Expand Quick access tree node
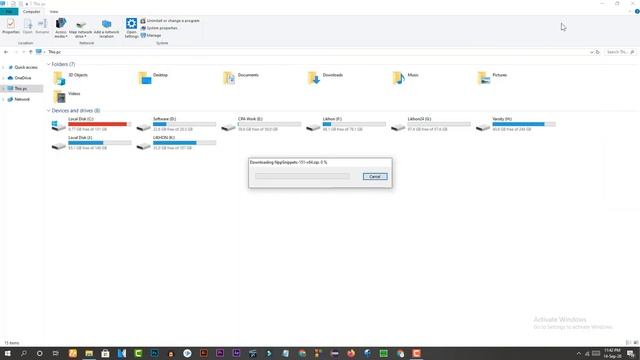Screen dimensions: 640x360 4,67
